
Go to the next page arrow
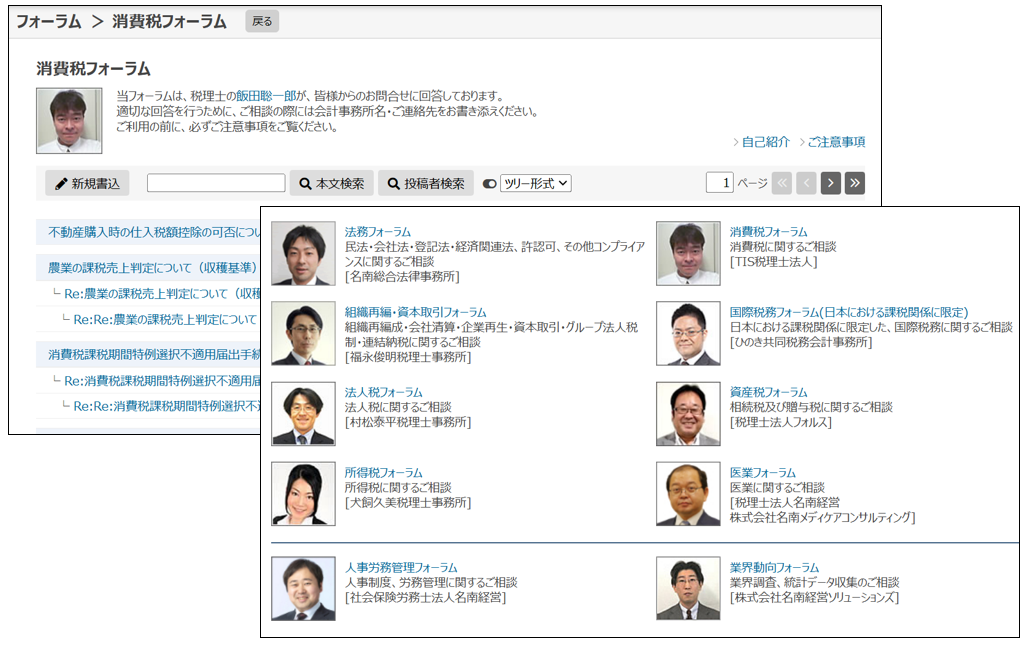(830, 183)
